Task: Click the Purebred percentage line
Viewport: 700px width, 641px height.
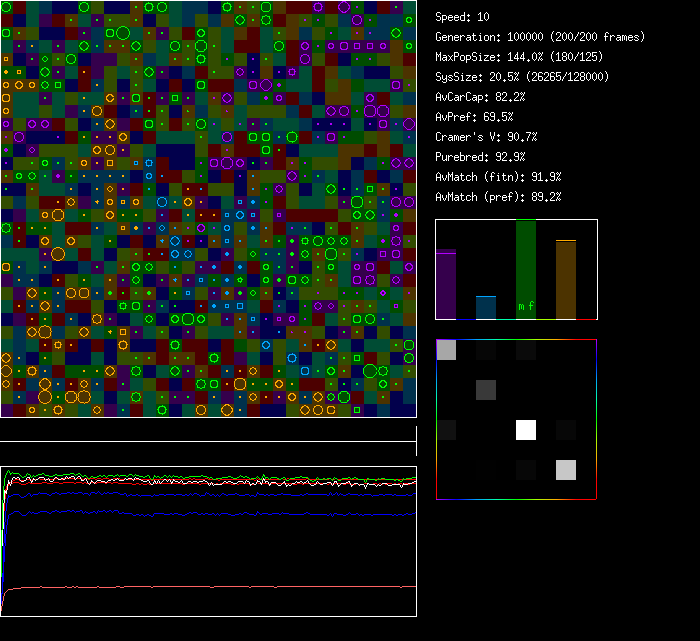Action: click(480, 157)
